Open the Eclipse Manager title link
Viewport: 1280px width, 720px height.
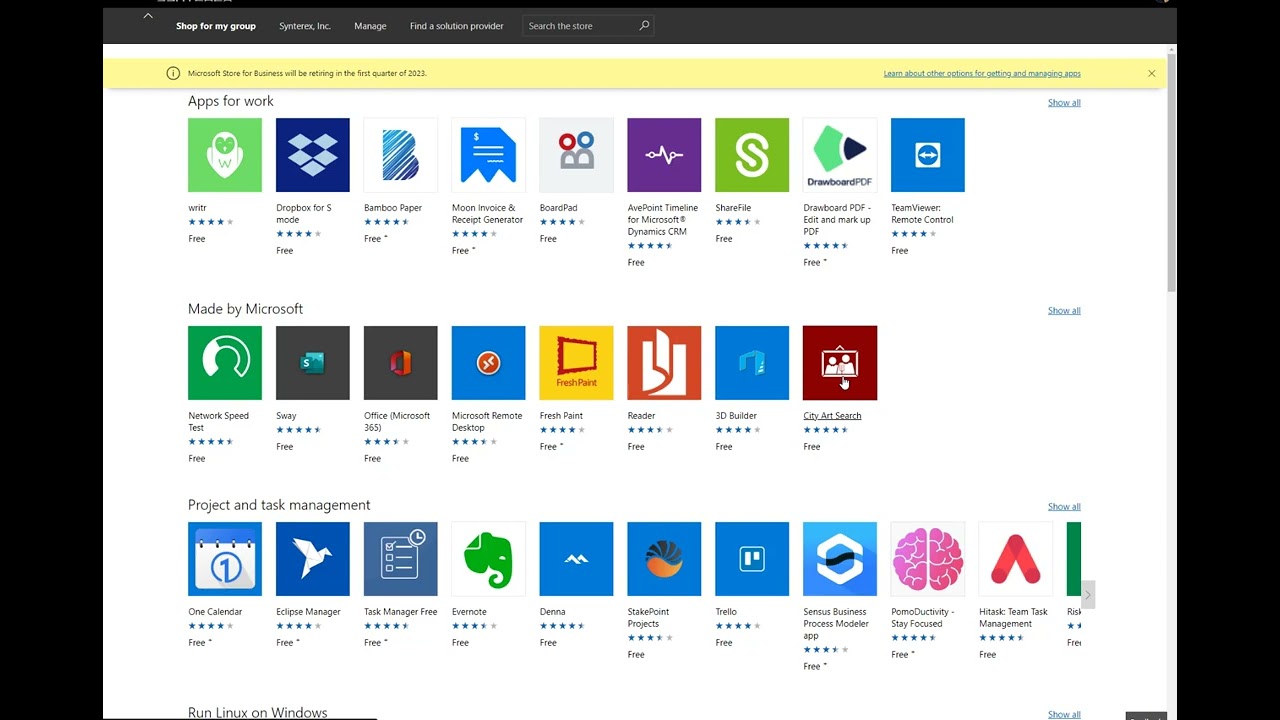click(x=308, y=612)
